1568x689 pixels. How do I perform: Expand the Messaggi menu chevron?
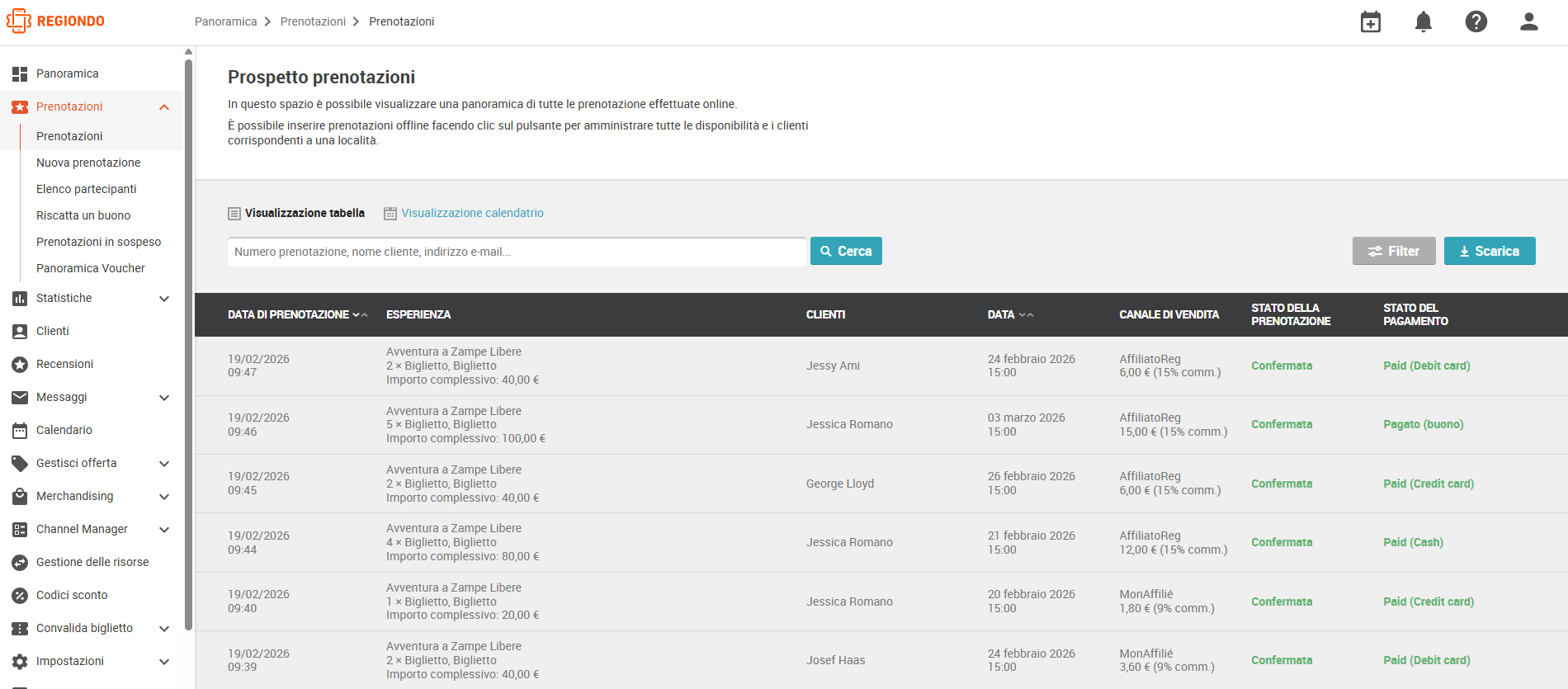pyautogui.click(x=164, y=397)
